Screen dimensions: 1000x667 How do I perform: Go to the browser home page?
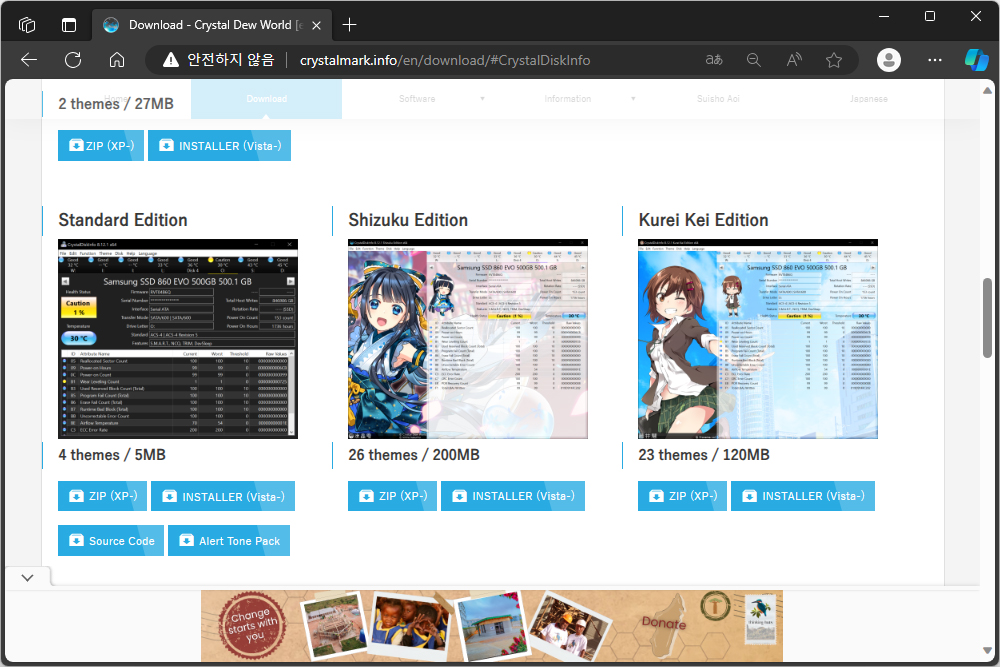coord(117,60)
